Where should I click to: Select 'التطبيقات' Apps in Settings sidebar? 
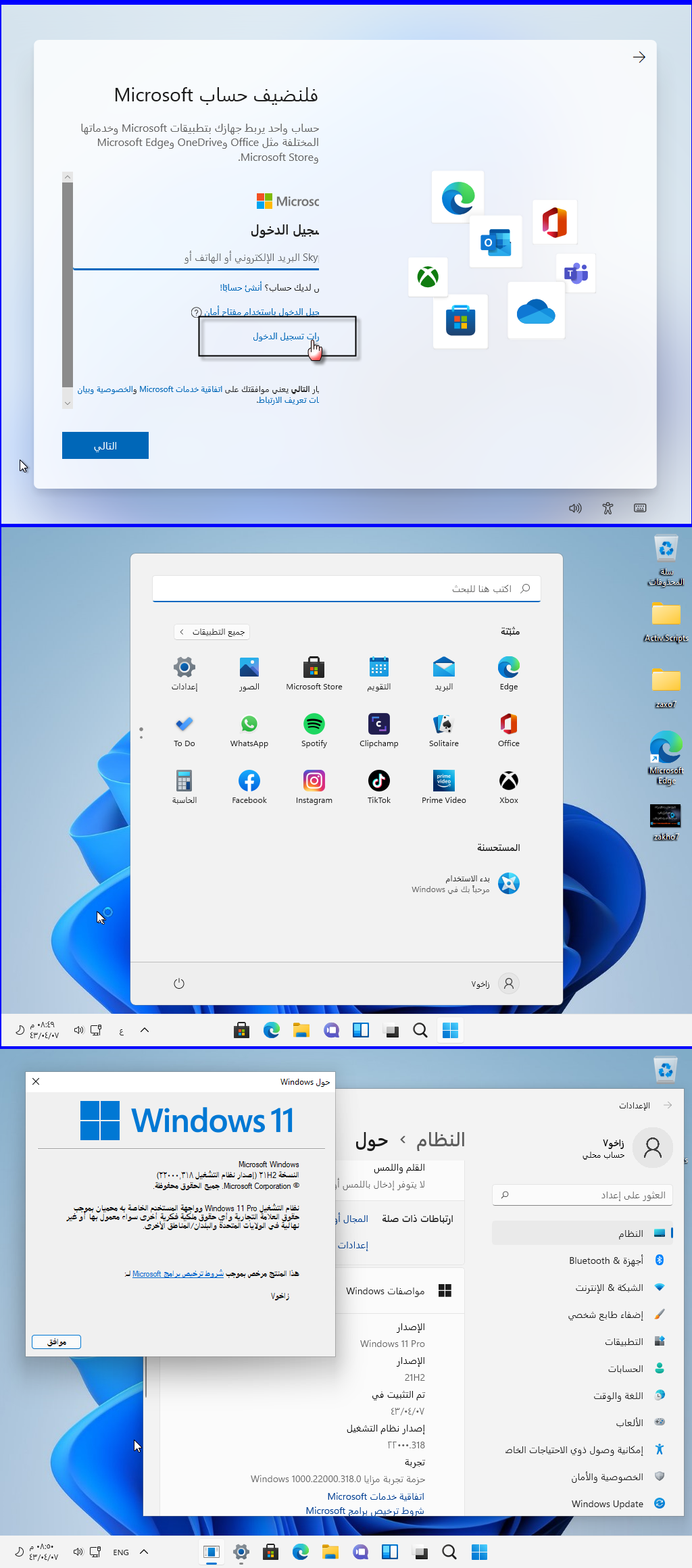[583, 1342]
